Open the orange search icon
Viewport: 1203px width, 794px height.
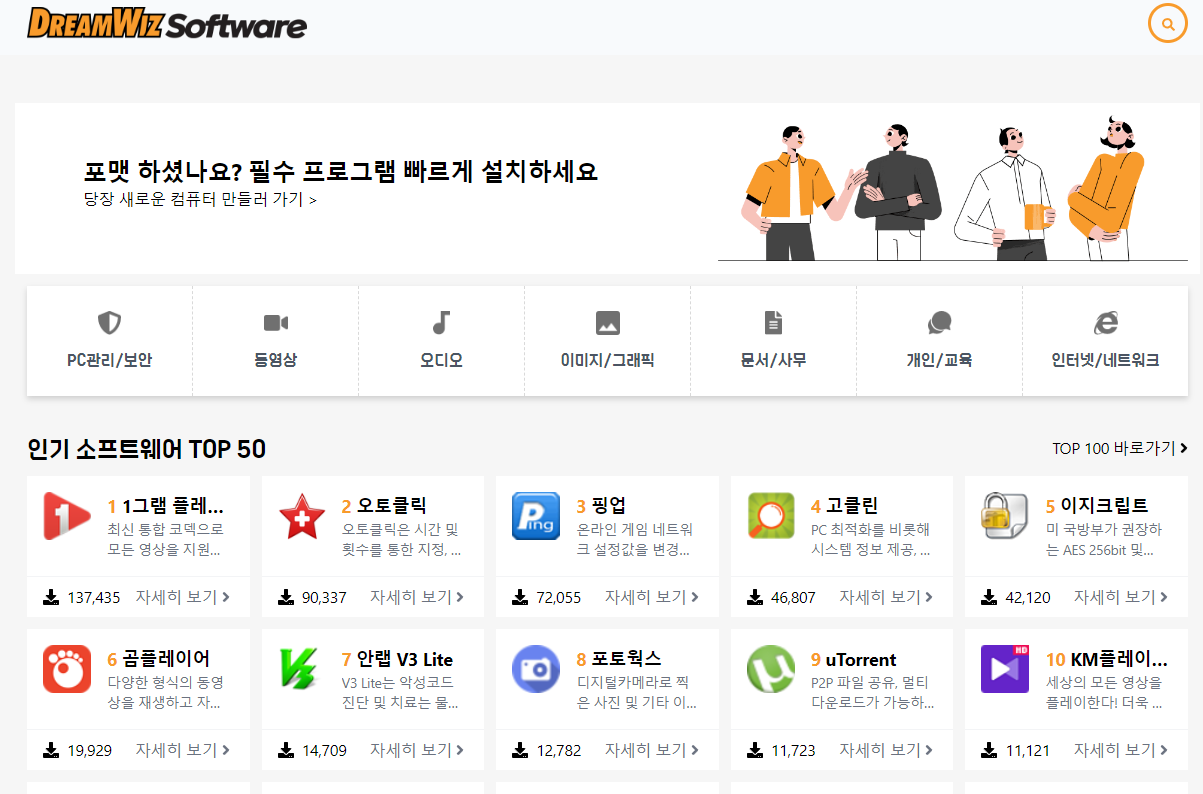point(1167,23)
